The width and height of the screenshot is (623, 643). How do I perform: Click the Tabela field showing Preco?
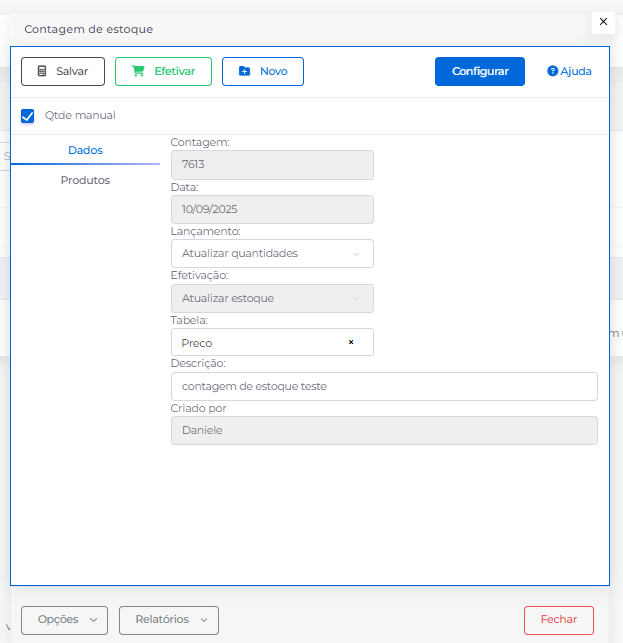coord(260,342)
